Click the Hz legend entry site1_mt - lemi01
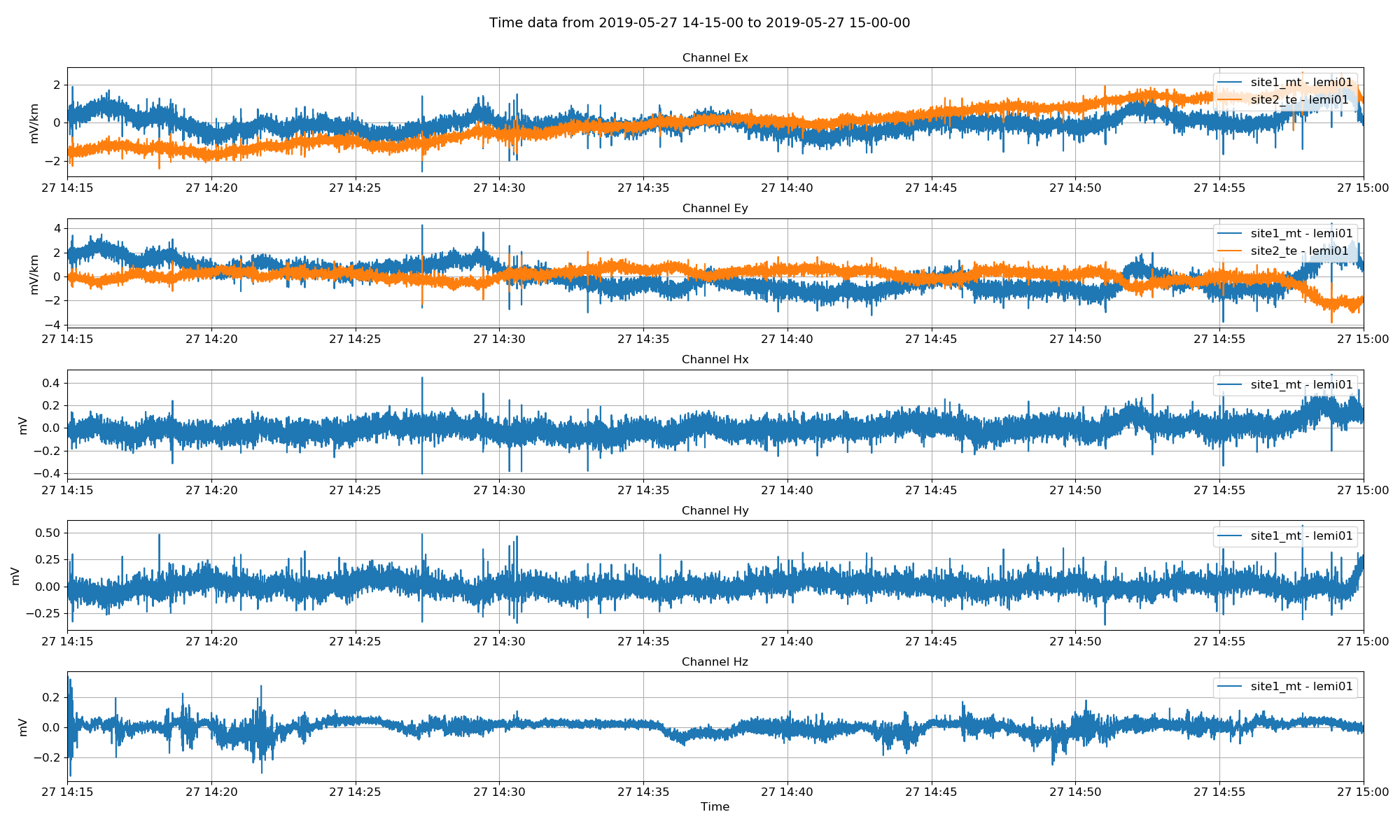Screen dimensions: 1400x840 point(1301,687)
